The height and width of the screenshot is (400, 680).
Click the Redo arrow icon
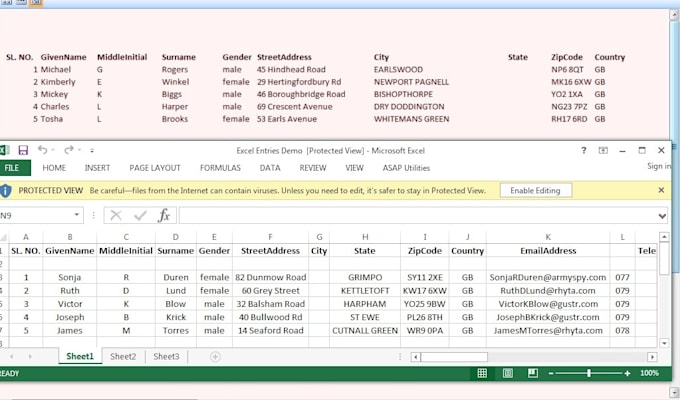(x=69, y=150)
